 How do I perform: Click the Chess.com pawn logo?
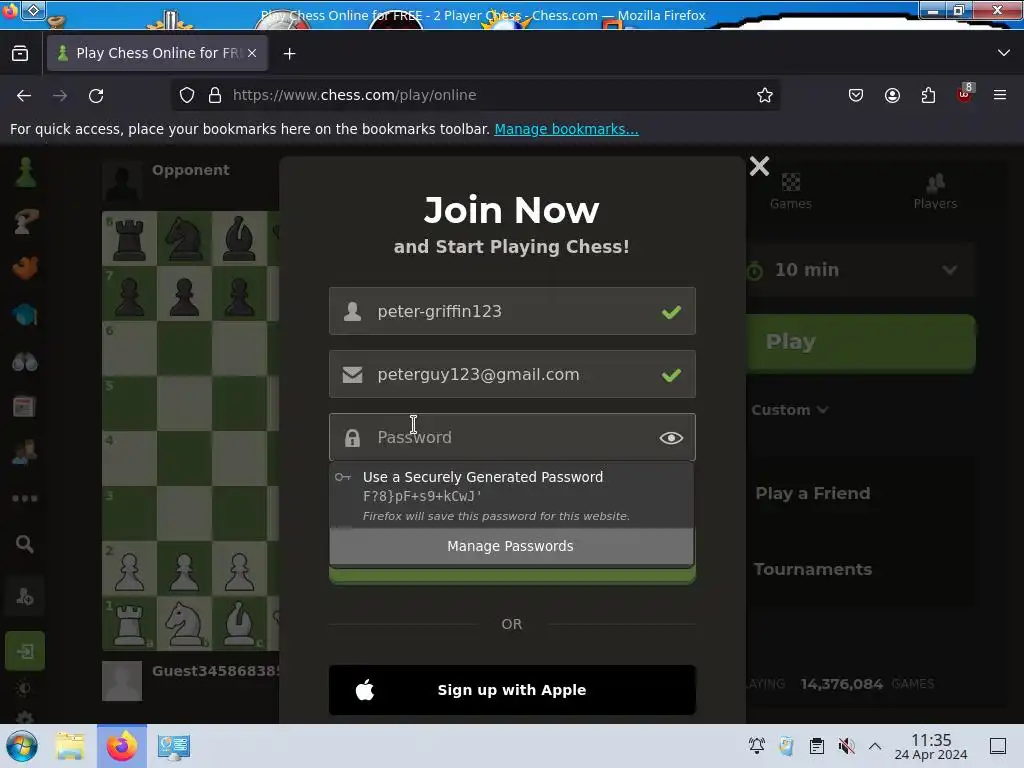tap(25, 172)
